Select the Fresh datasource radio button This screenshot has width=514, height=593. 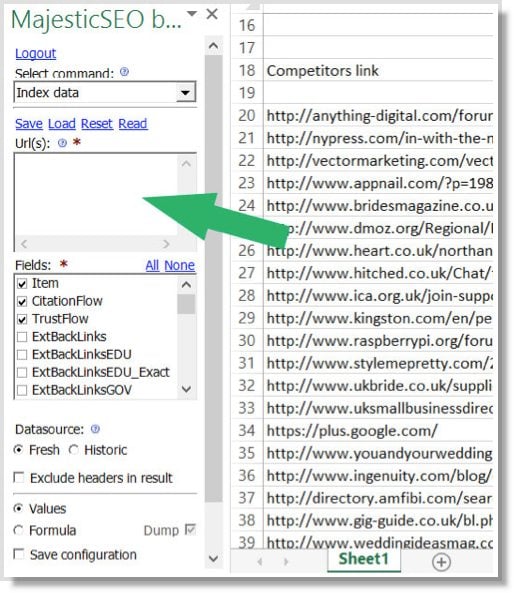click(x=18, y=450)
